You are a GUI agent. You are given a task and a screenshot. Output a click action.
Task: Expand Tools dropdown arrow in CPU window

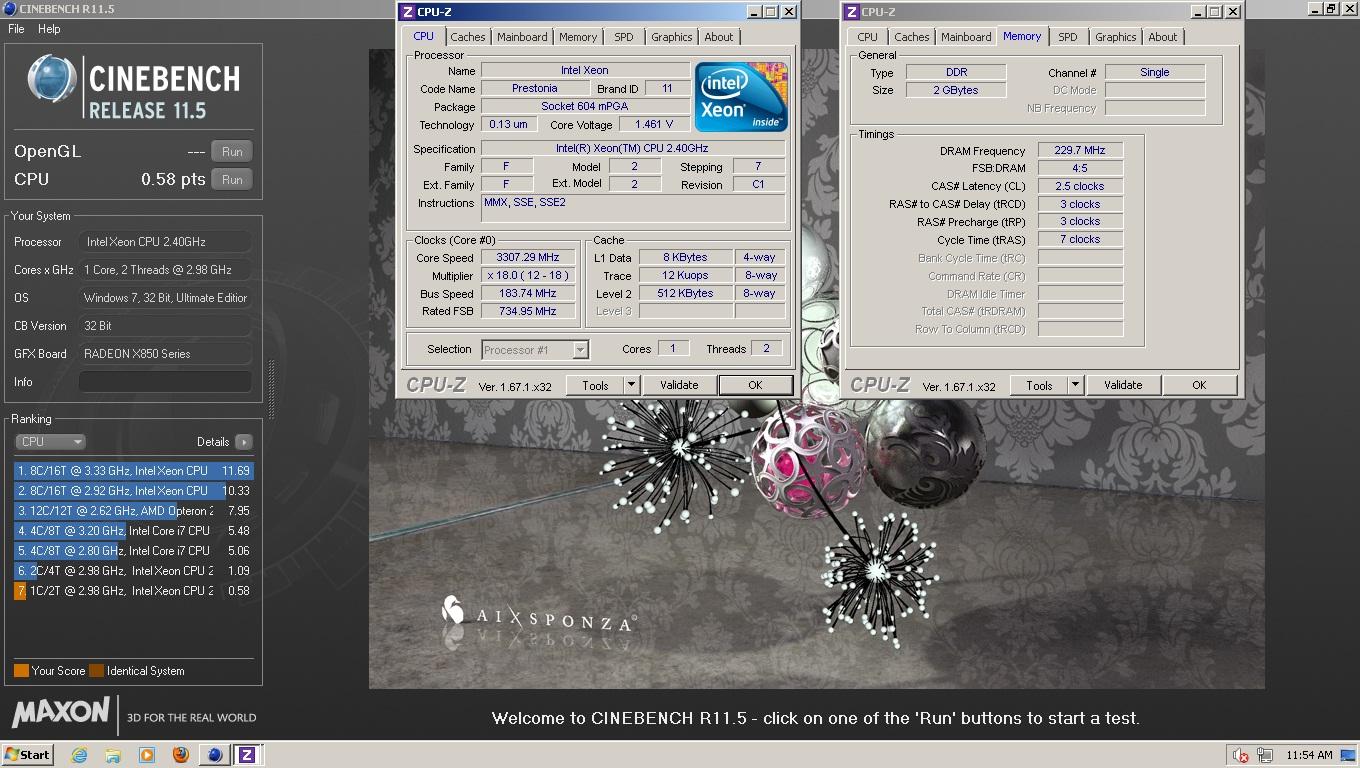pos(631,385)
